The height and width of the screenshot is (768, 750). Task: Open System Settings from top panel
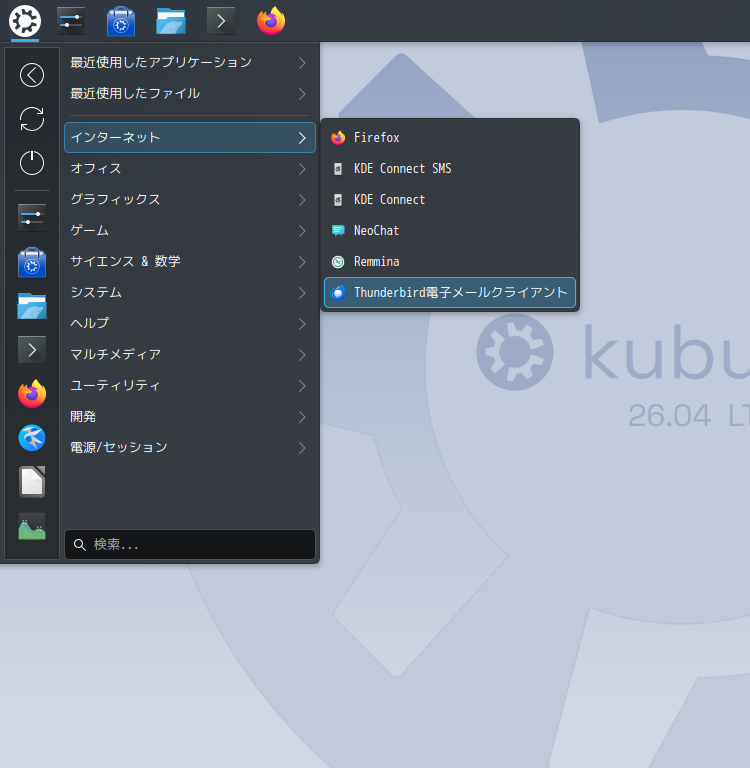point(71,21)
